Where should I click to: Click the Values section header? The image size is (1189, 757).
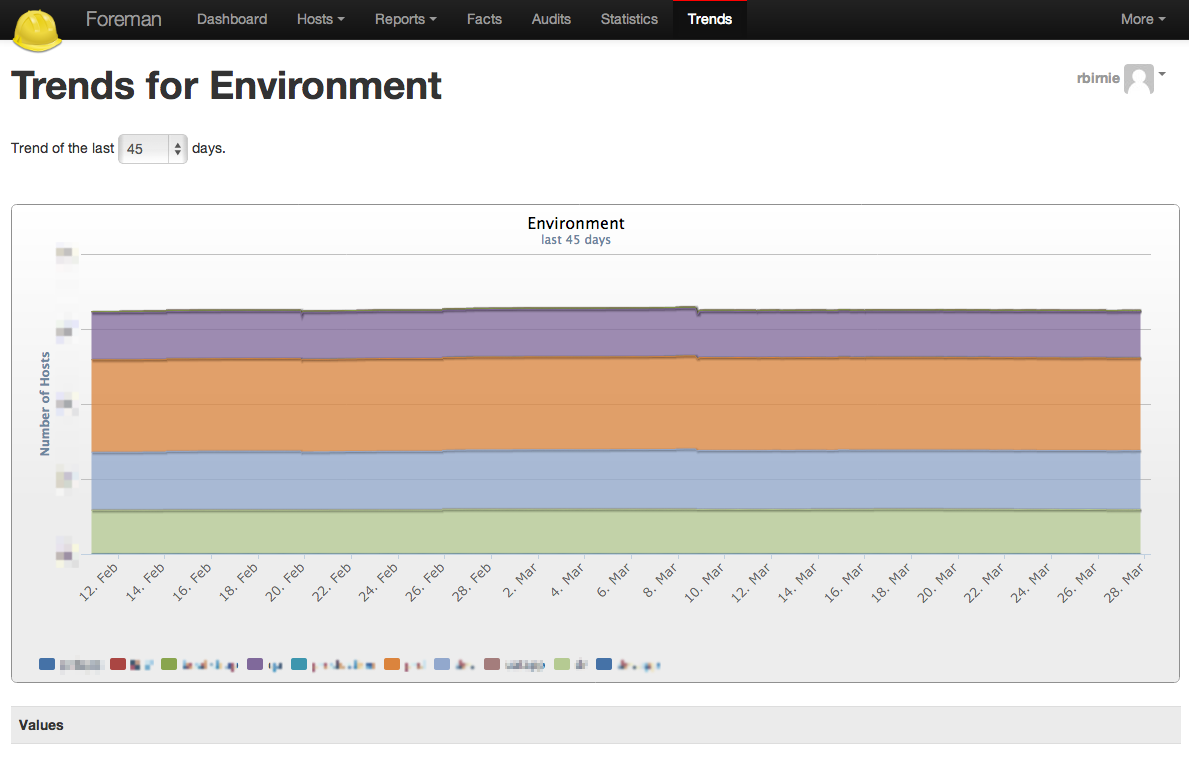tap(595, 725)
